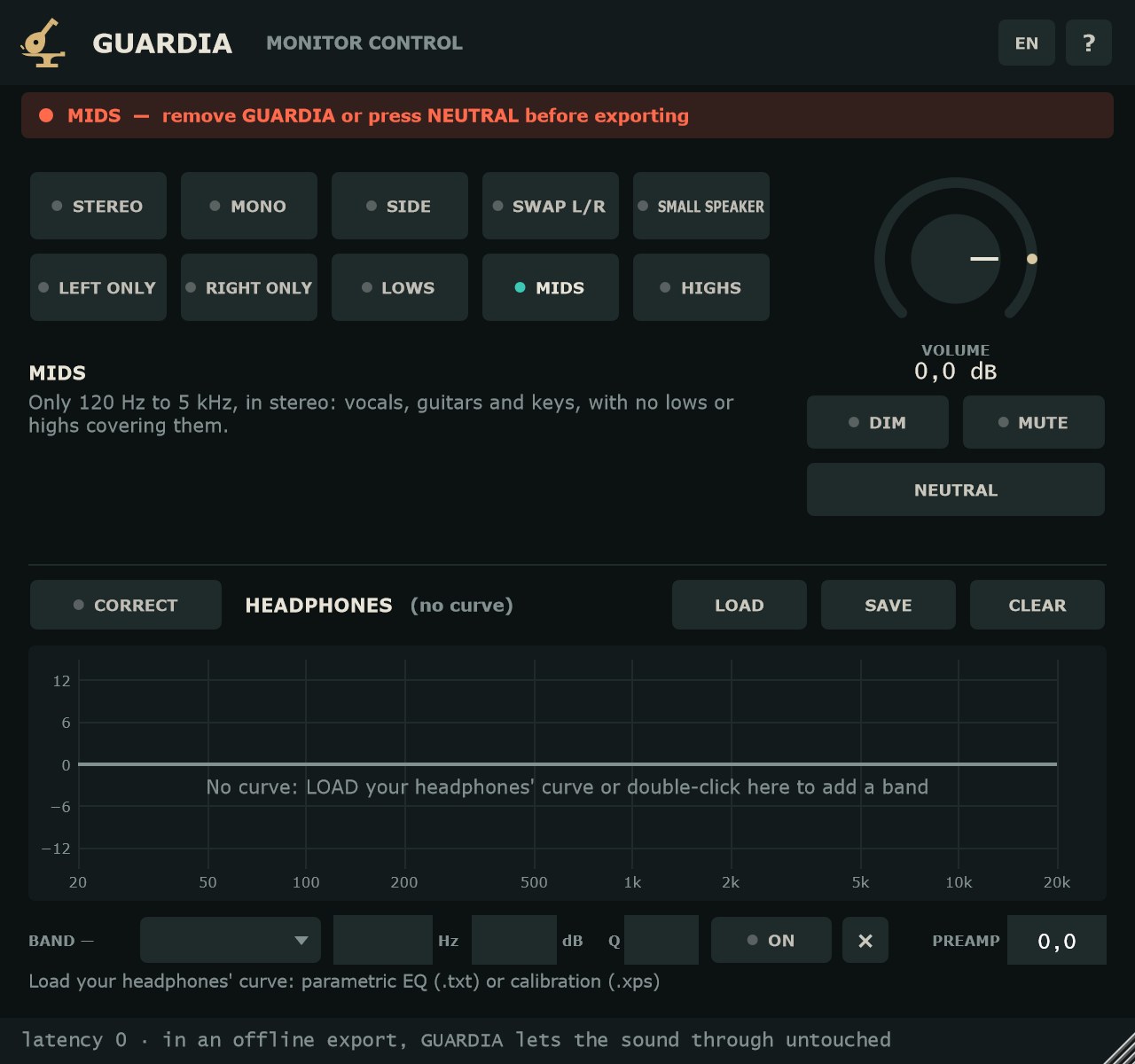Open the EN language selector
Viewport: 1135px width, 1064px height.
1027,43
